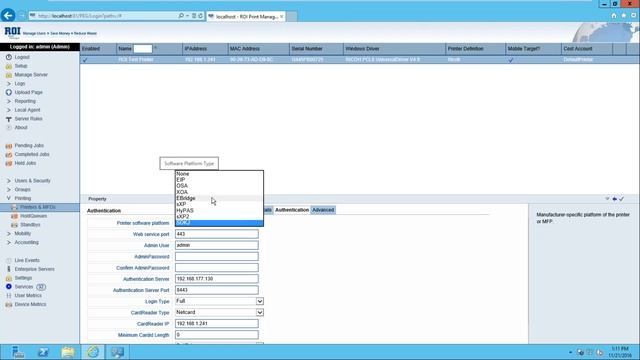Viewport: 640px width, 360px height.
Task: Choose EIP in platform list
Action: [219, 180]
